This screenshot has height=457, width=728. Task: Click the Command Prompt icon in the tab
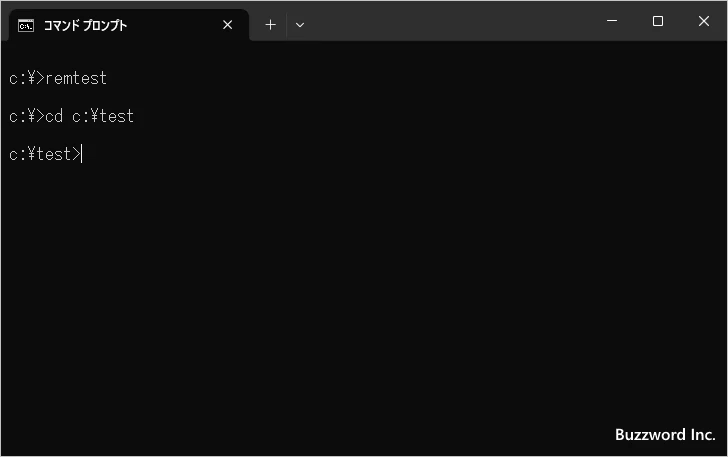click(x=27, y=25)
